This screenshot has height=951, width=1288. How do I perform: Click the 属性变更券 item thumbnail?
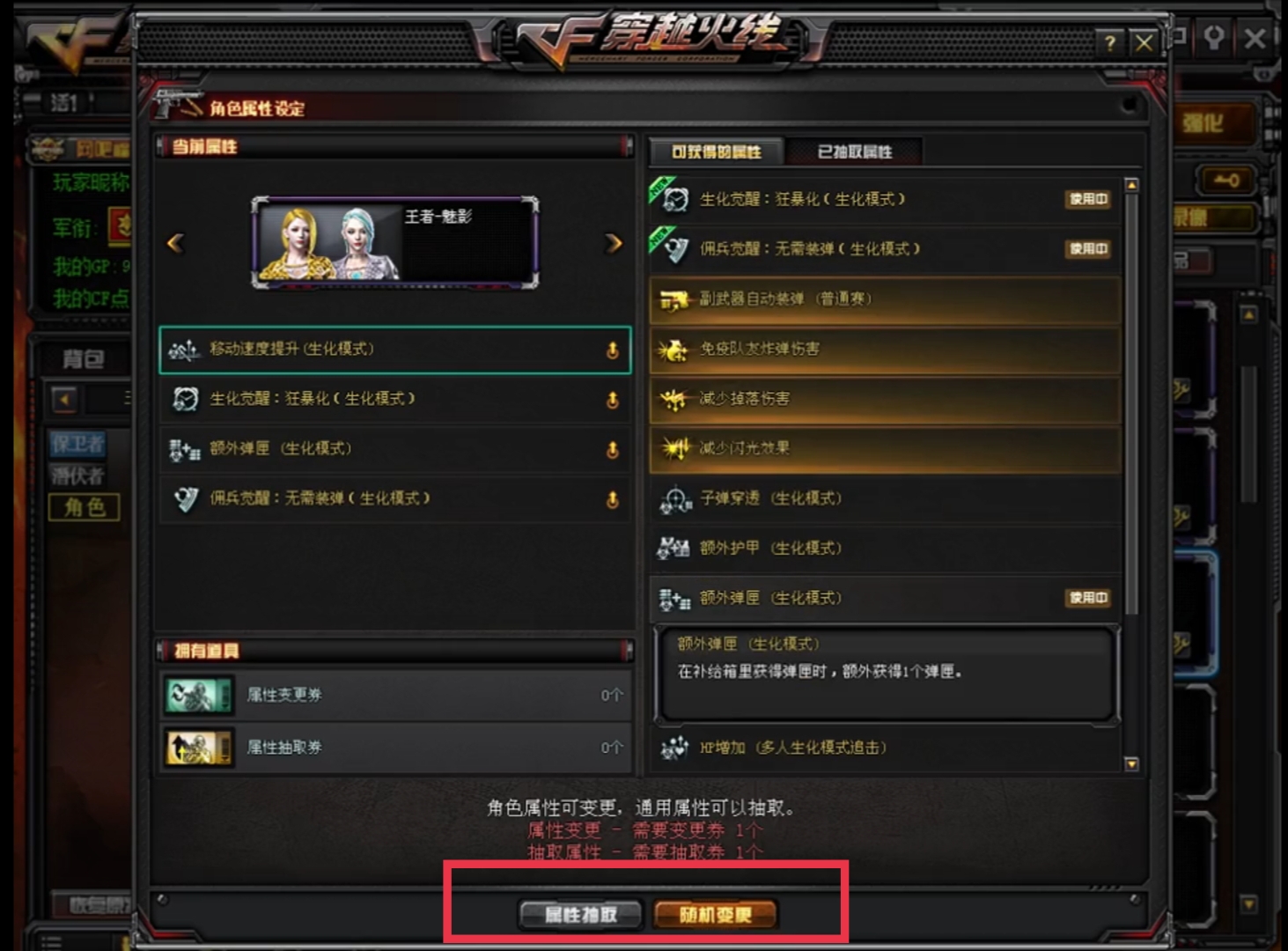[199, 695]
